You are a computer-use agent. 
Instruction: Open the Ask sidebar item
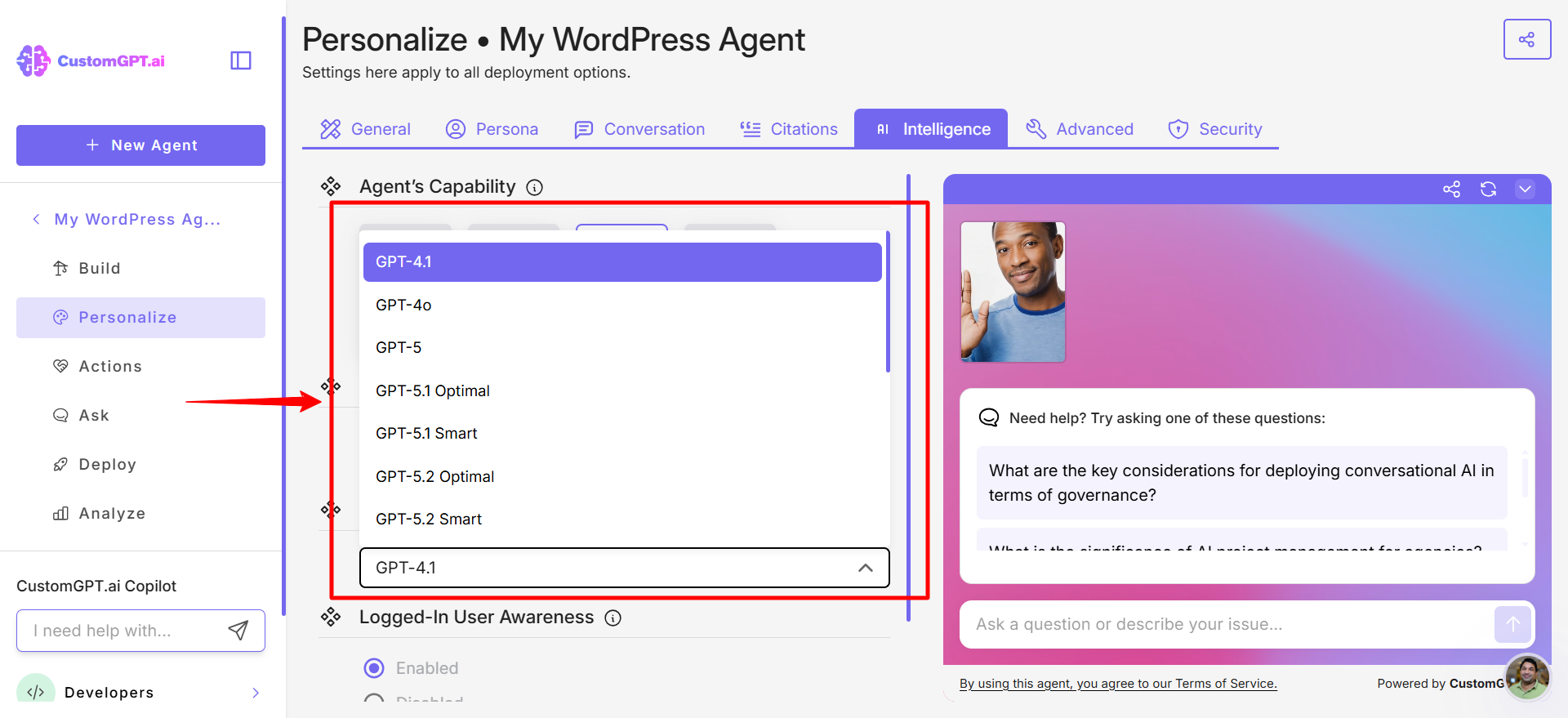(x=140, y=415)
